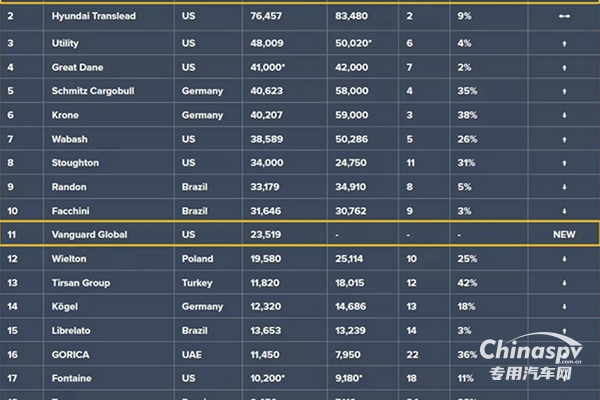
Task: Click the Facchini row trend arrow
Action: [x=565, y=211]
